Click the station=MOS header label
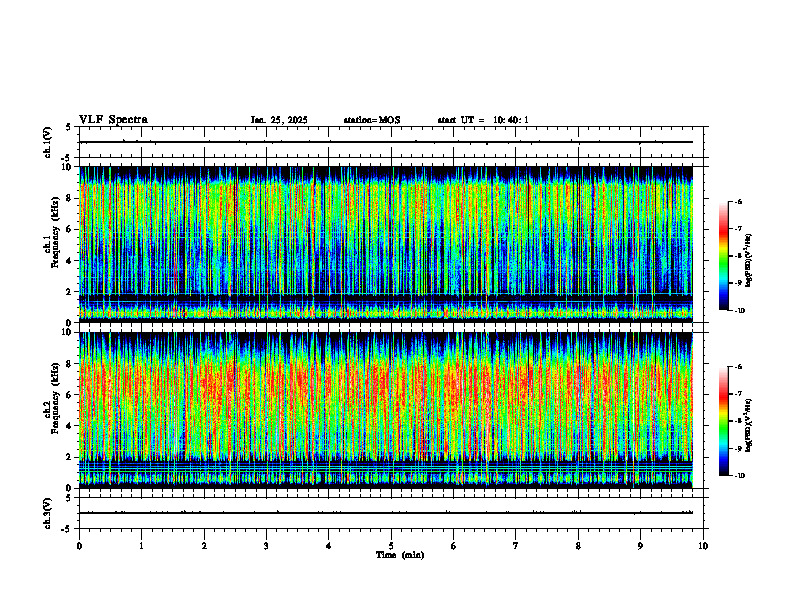792x612 pixels. tap(372, 120)
